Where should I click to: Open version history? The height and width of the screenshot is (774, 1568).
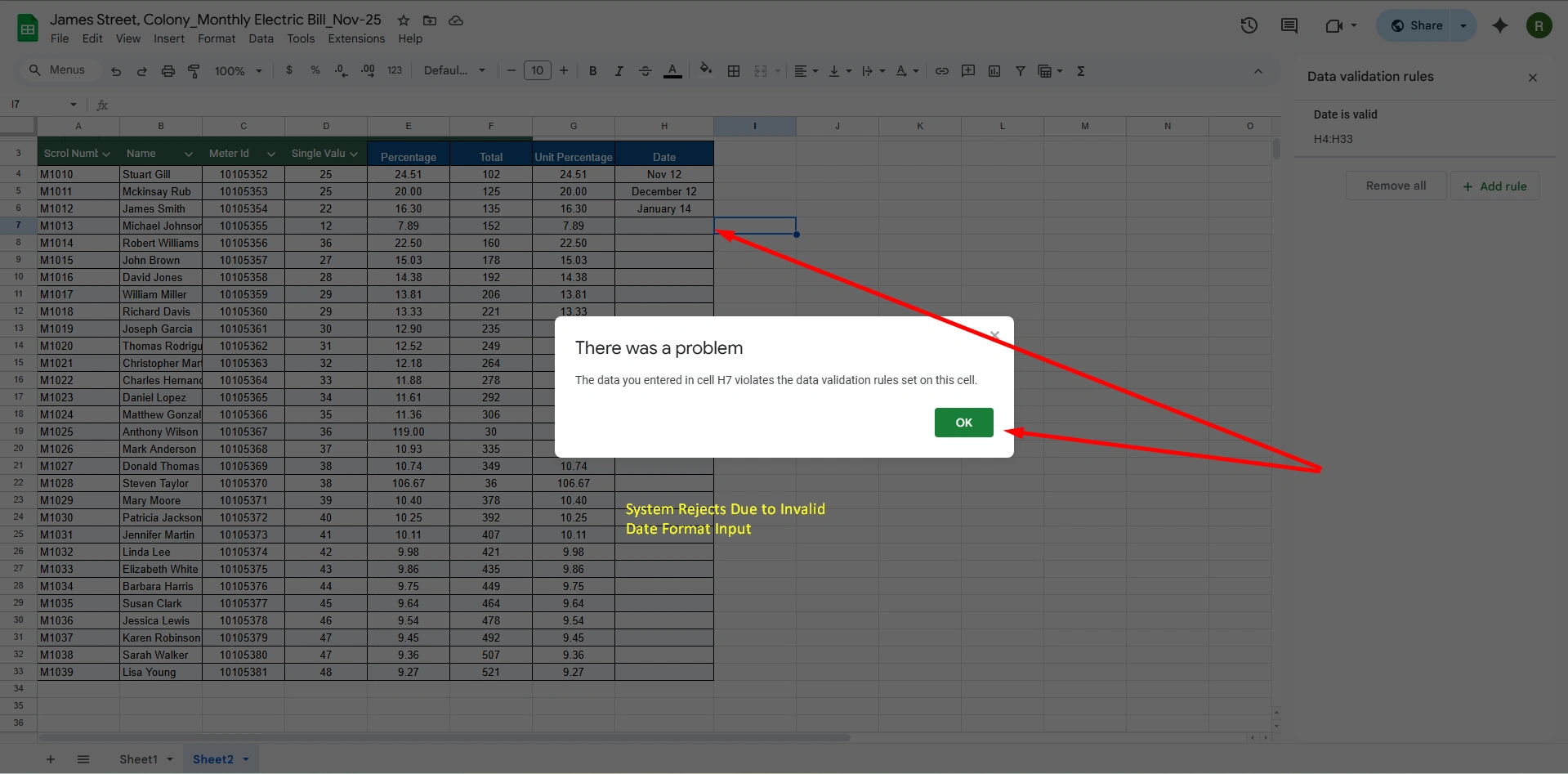[x=1249, y=25]
